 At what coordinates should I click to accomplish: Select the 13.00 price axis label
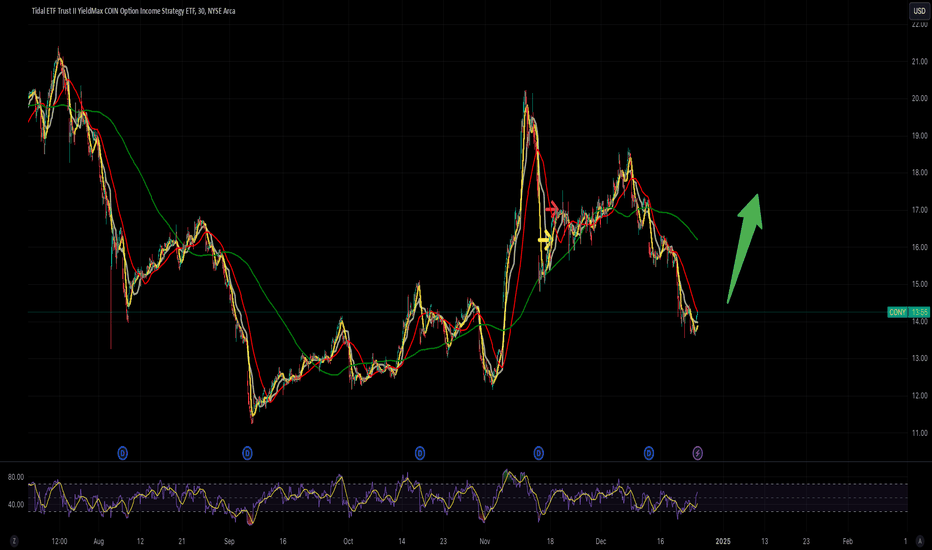(x=920, y=359)
